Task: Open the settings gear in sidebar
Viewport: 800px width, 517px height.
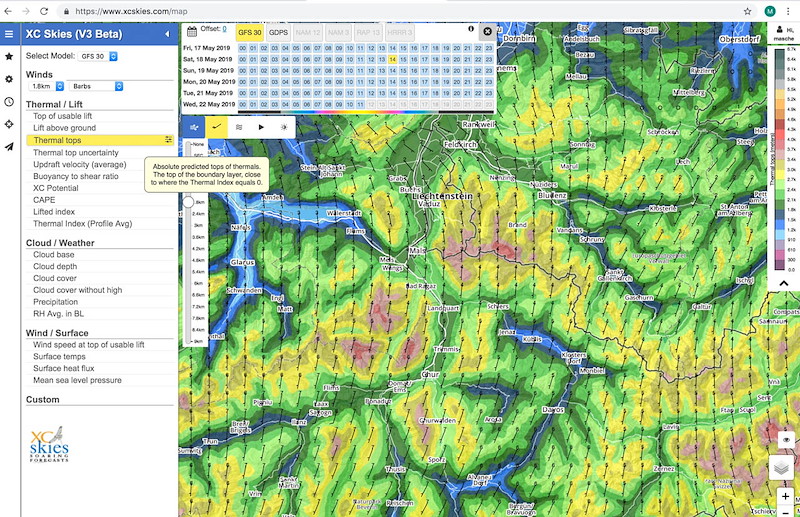Action: click(9, 79)
